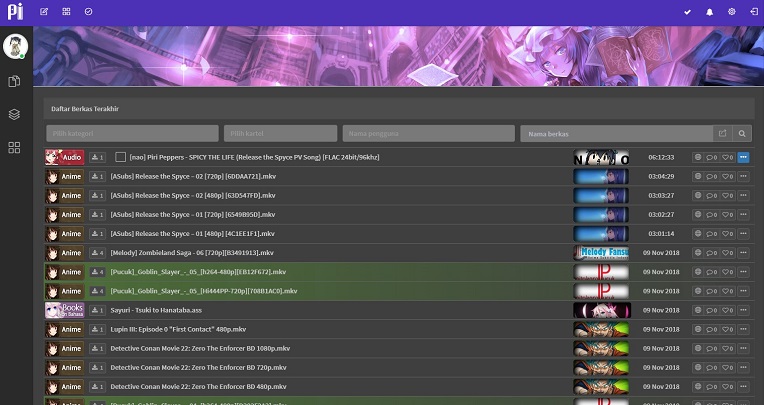This screenshot has width=764, height=405.
Task: Open the edit pencil icon in the top bar
Action: [44, 11]
